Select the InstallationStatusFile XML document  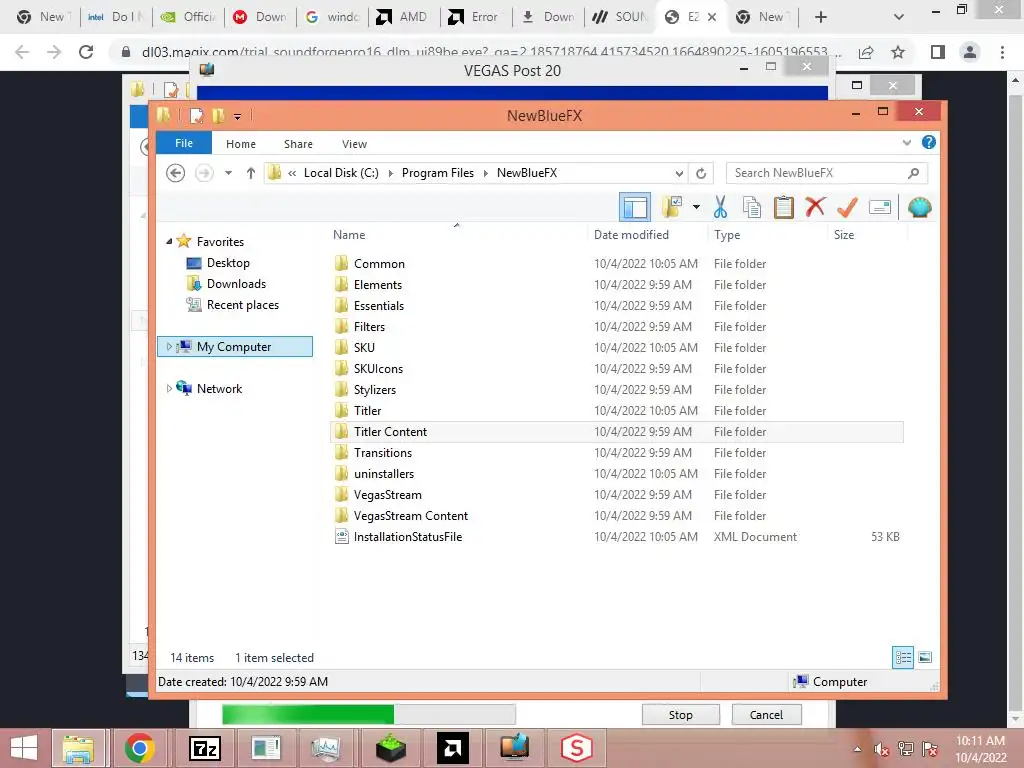pyautogui.click(x=616, y=537)
